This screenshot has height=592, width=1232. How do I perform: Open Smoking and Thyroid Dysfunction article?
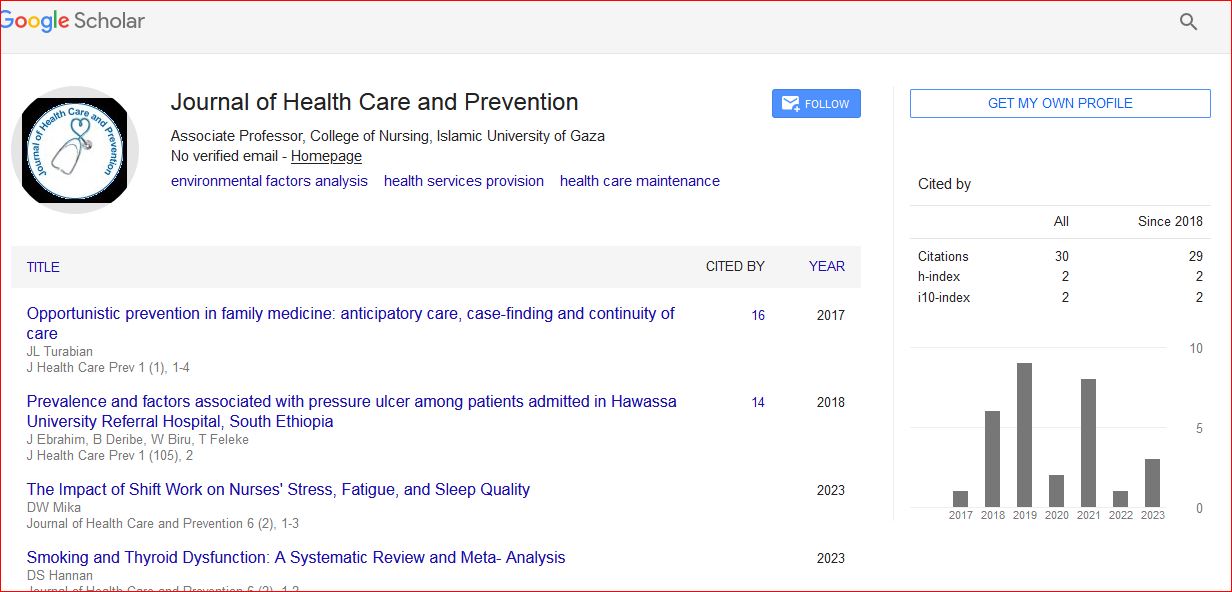pos(296,557)
